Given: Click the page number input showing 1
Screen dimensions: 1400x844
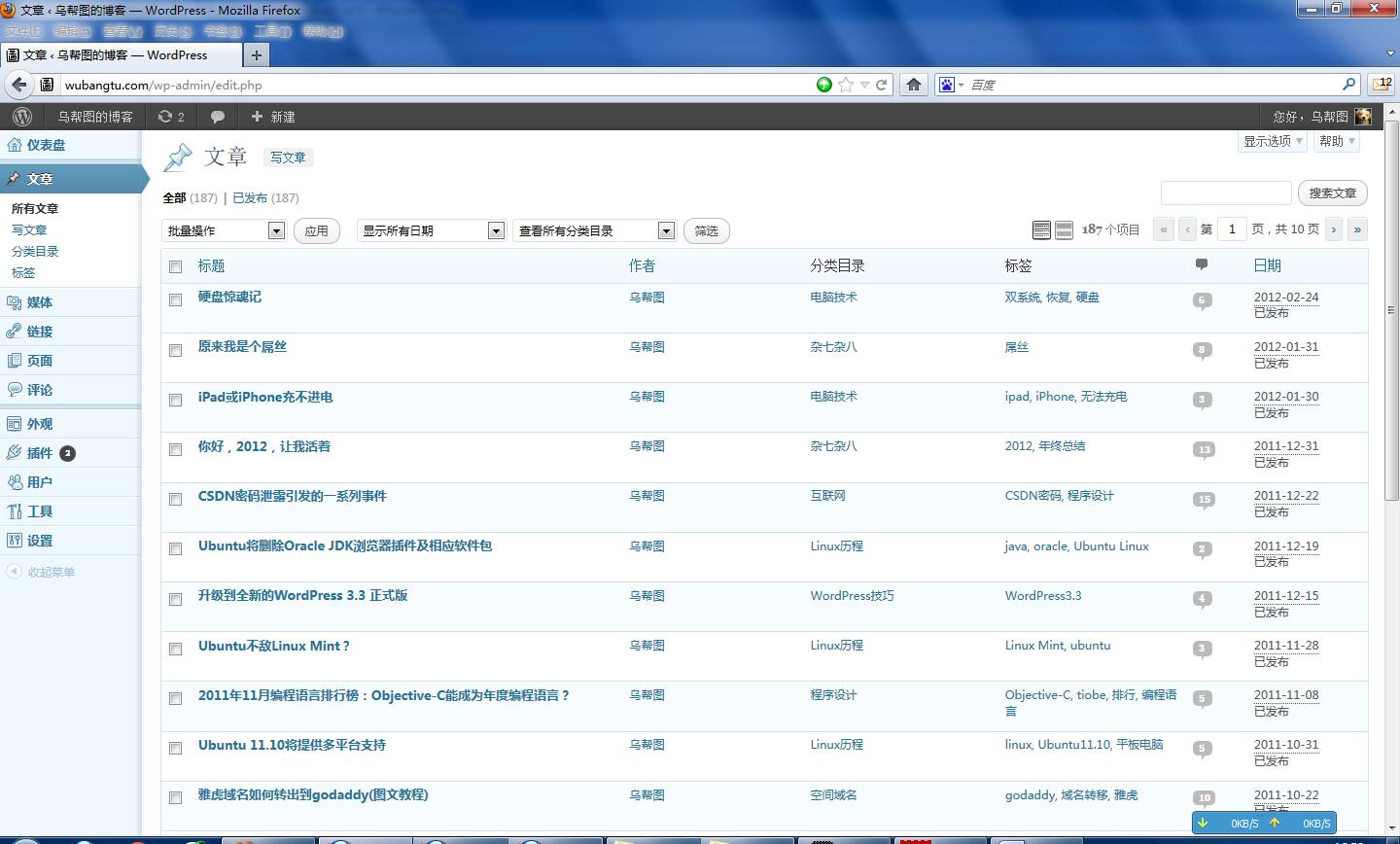Looking at the screenshot, I should pos(1232,229).
